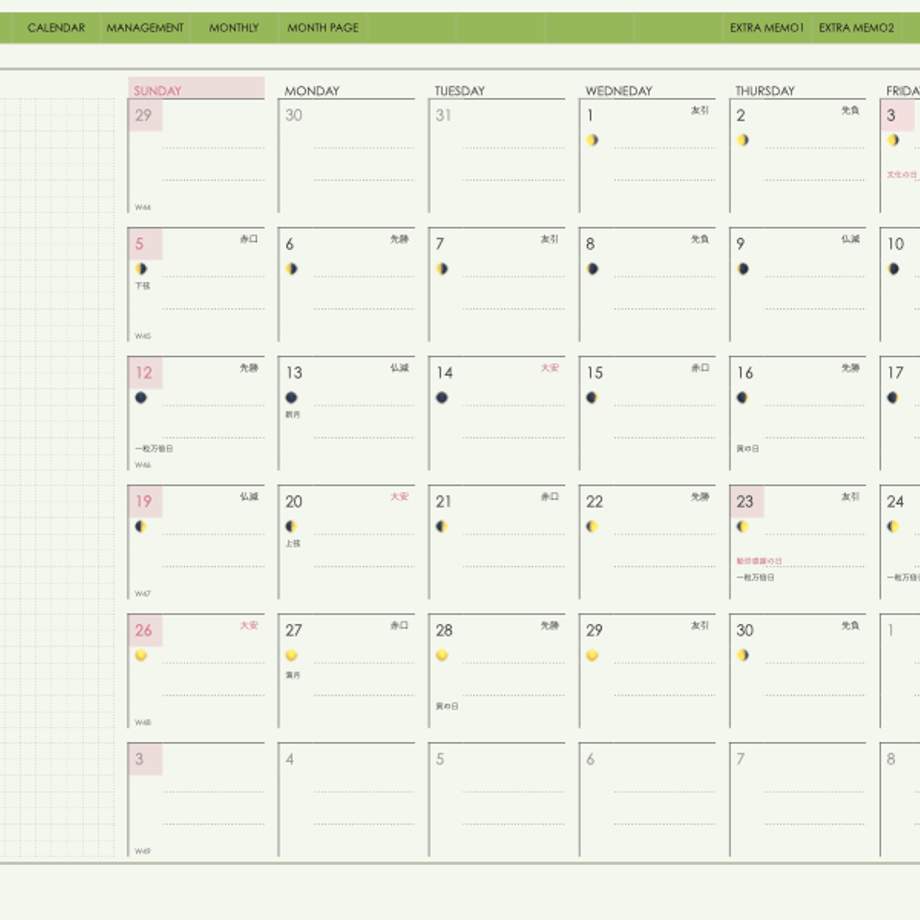Click the half moon icon on day 20

(x=292, y=526)
